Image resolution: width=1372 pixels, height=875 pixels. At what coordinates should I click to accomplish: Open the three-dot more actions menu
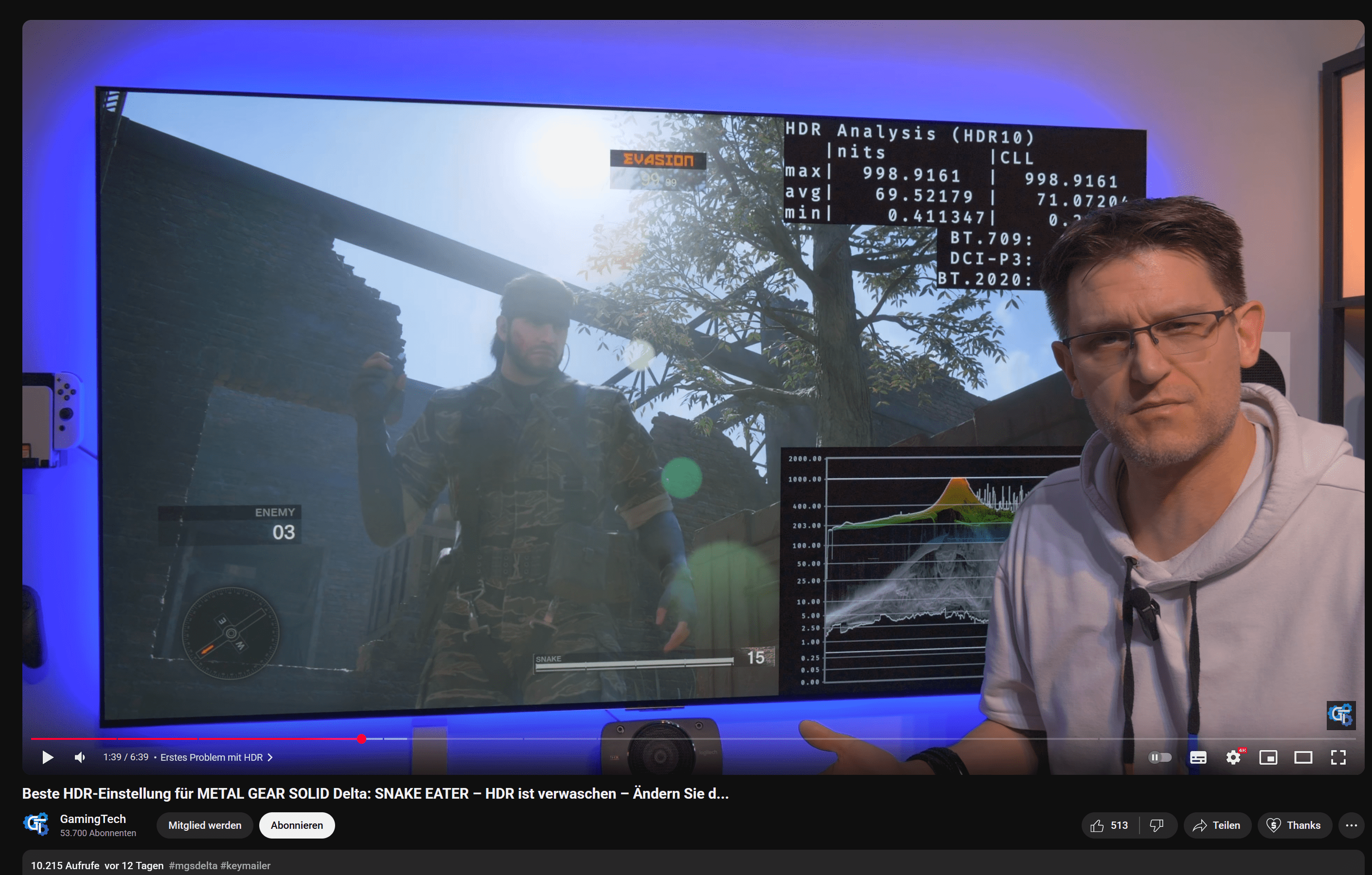(1351, 825)
